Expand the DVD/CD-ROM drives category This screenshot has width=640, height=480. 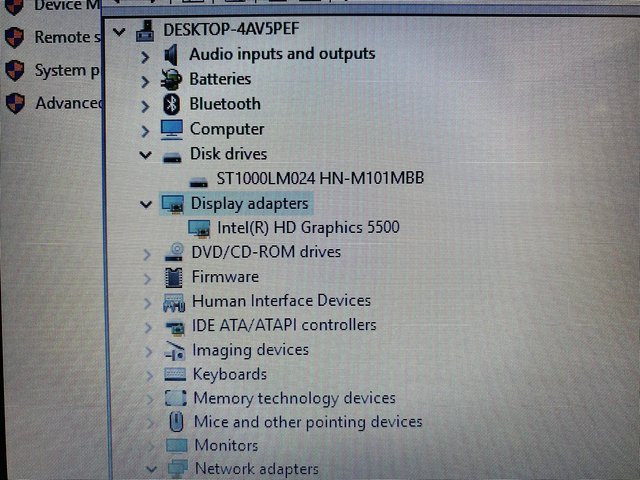click(147, 255)
